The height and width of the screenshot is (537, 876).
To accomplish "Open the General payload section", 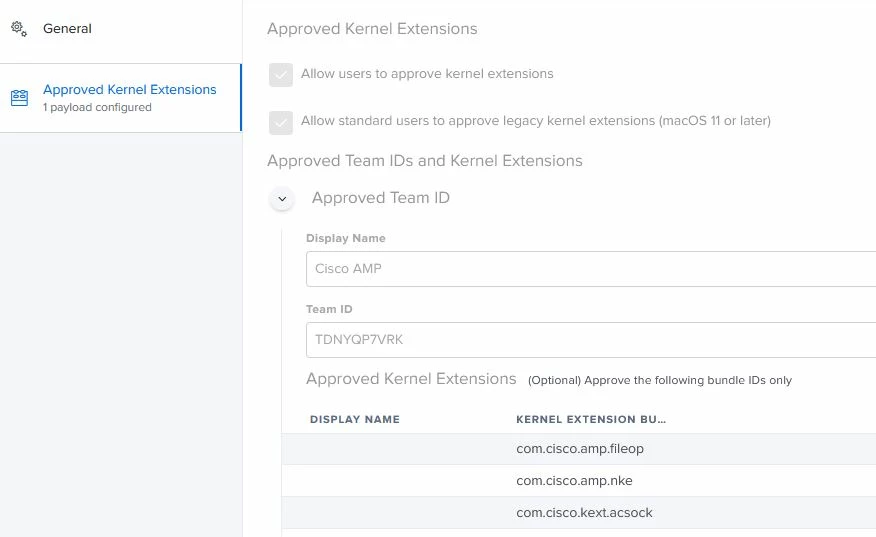I will pyautogui.click(x=121, y=29).
